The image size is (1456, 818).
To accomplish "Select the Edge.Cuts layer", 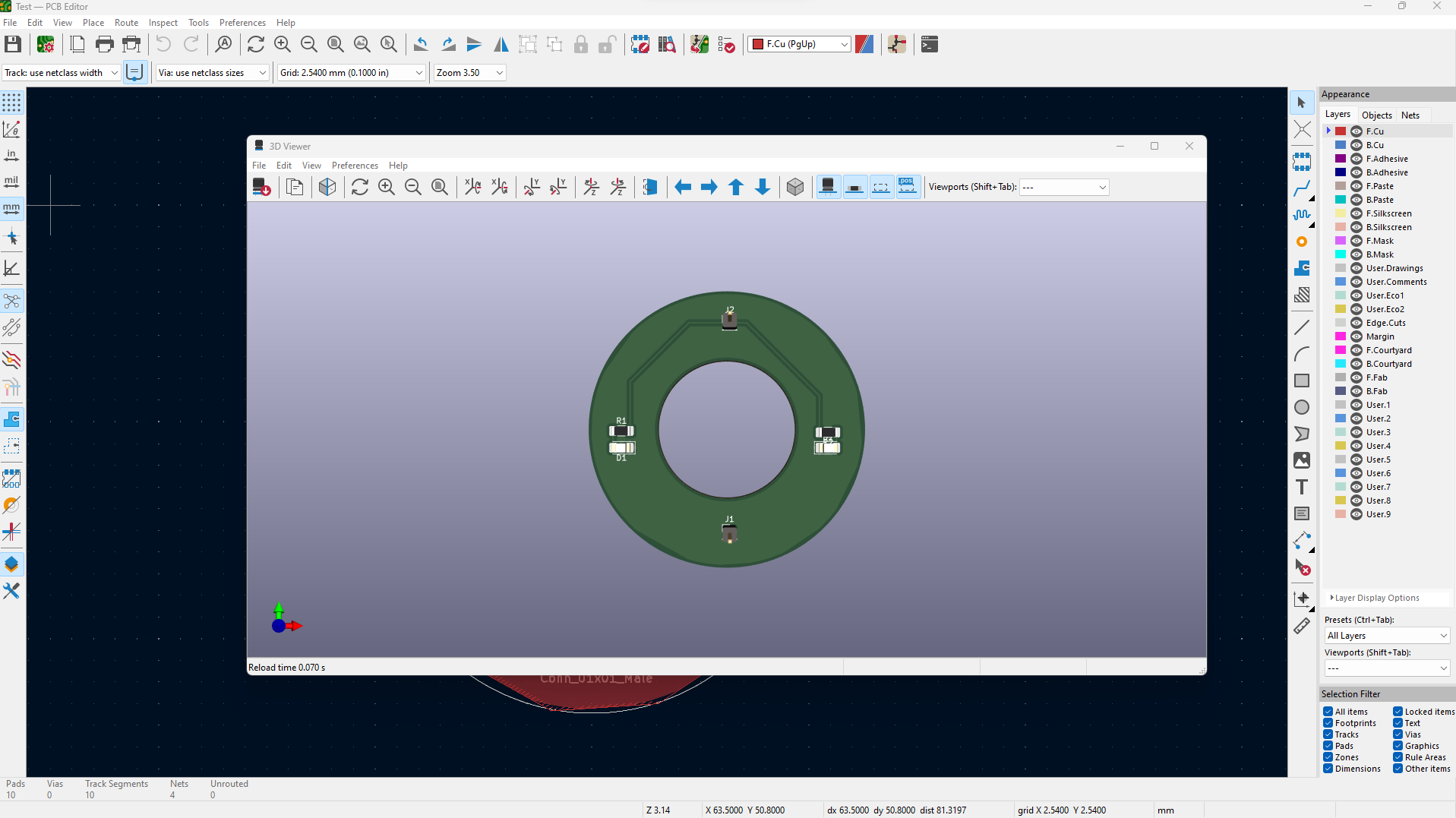I will tap(1385, 323).
